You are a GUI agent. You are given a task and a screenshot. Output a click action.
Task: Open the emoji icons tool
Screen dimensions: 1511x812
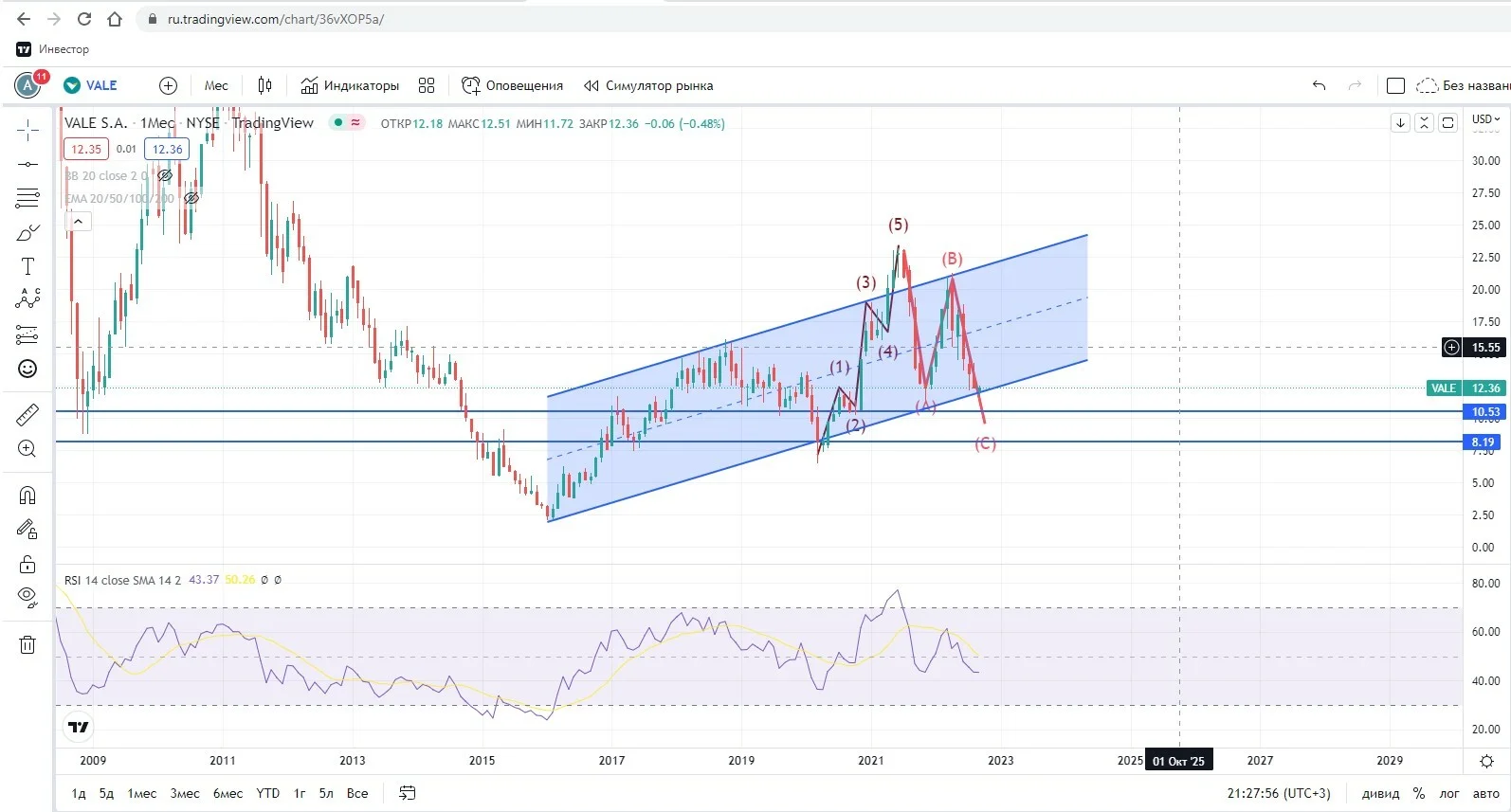[x=27, y=369]
